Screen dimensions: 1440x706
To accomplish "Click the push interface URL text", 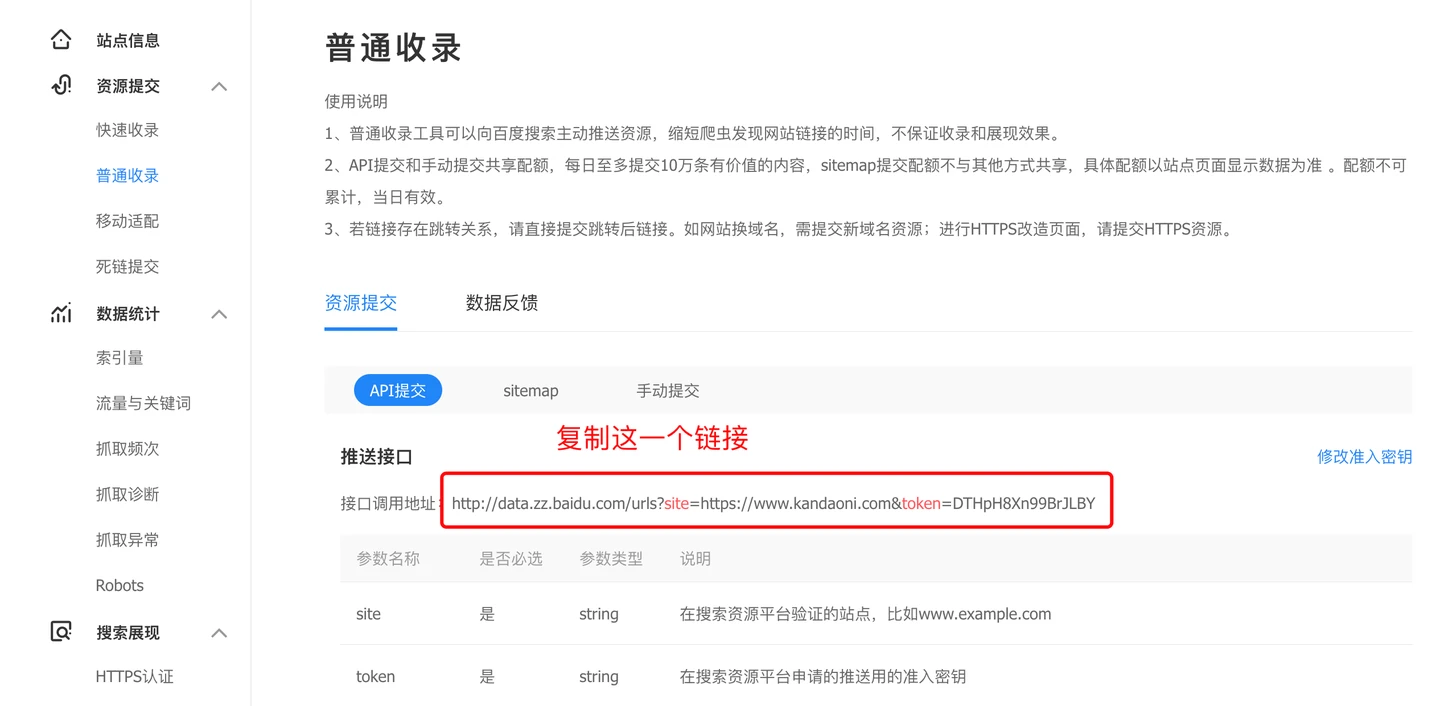I will pyautogui.click(x=773, y=503).
